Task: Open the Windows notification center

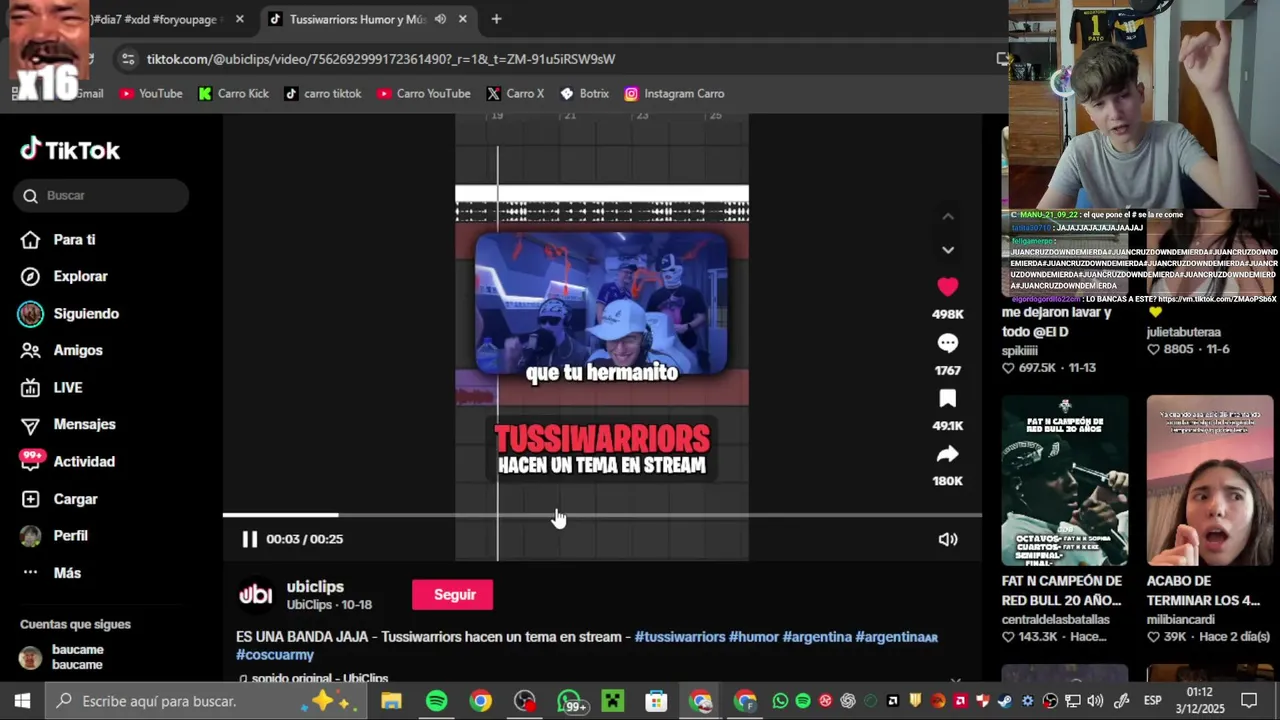Action: click(1249, 701)
